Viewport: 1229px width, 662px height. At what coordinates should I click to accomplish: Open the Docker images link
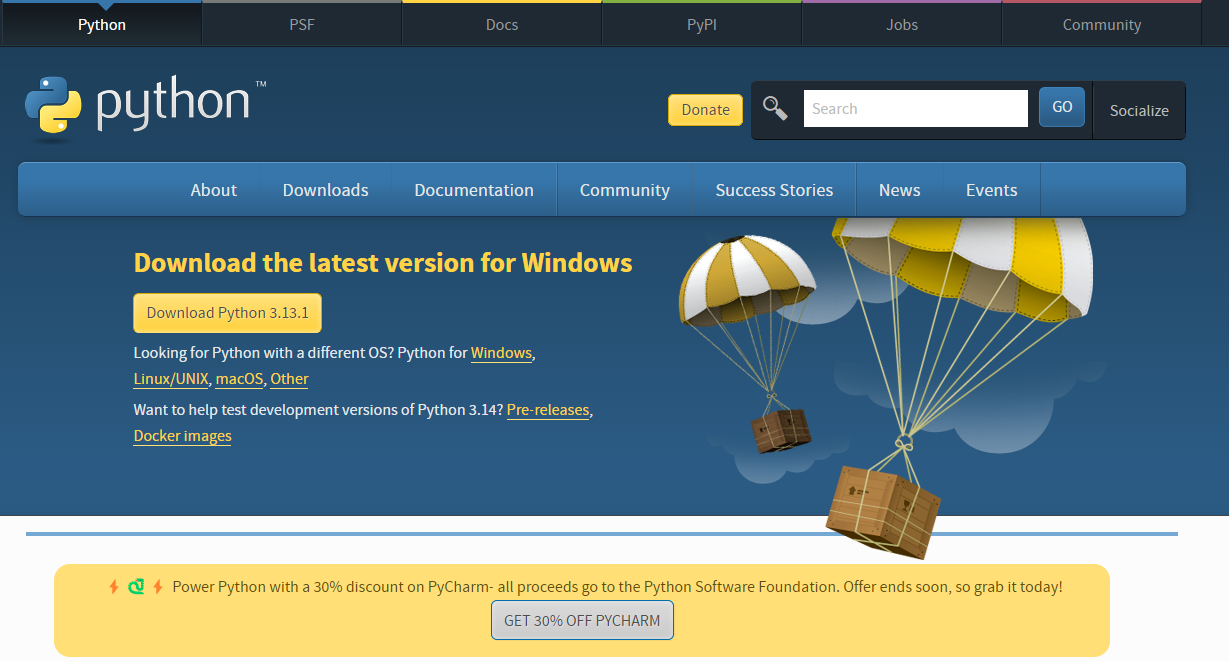click(182, 436)
